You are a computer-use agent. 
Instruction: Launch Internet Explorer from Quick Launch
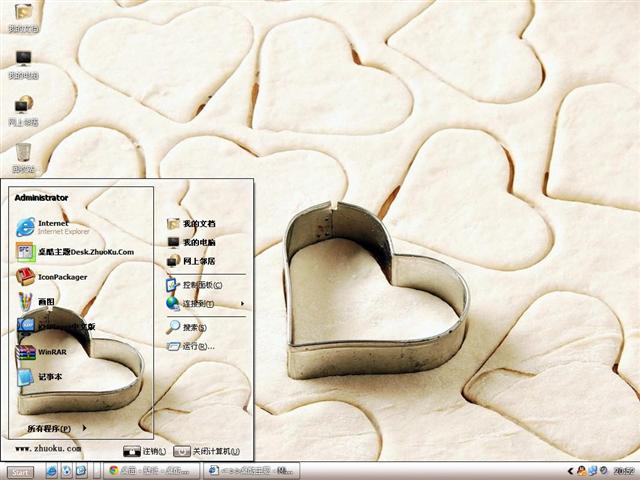point(51,471)
